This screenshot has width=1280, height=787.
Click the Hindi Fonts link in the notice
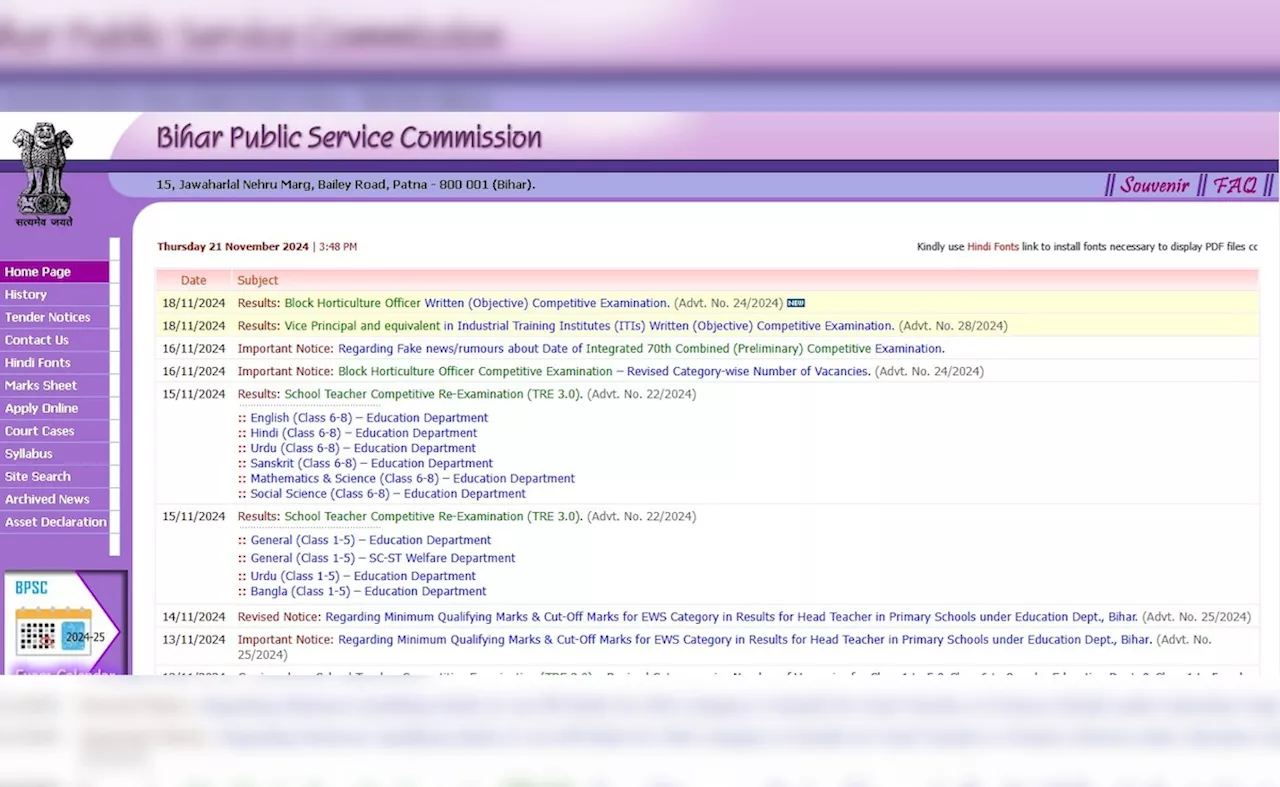[x=993, y=247]
